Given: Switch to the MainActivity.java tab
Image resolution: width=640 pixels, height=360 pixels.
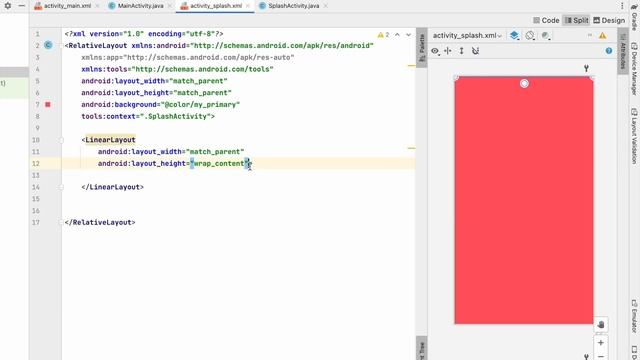Looking at the screenshot, I should click(x=140, y=6).
